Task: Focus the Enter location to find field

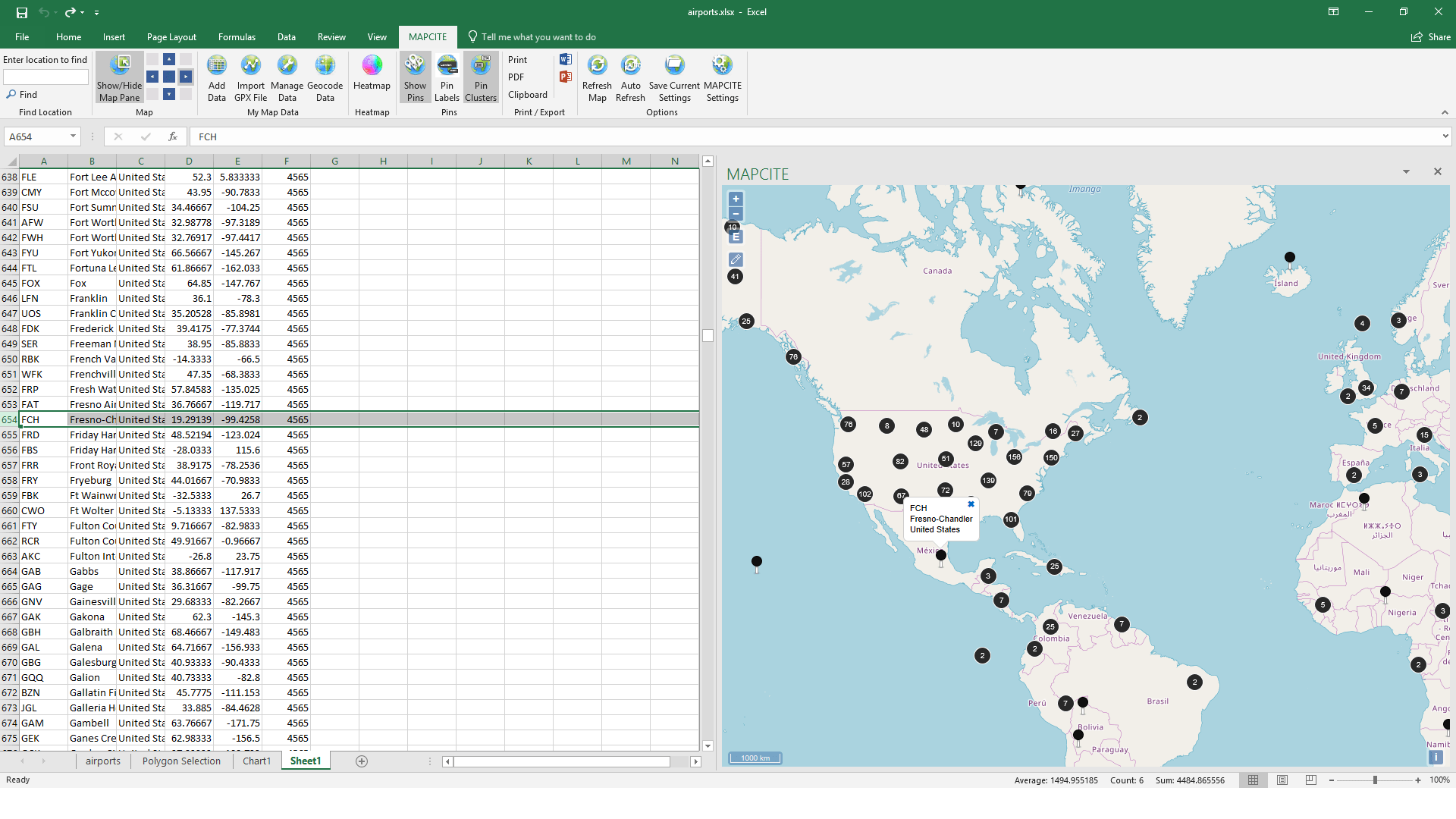Action: [45, 77]
